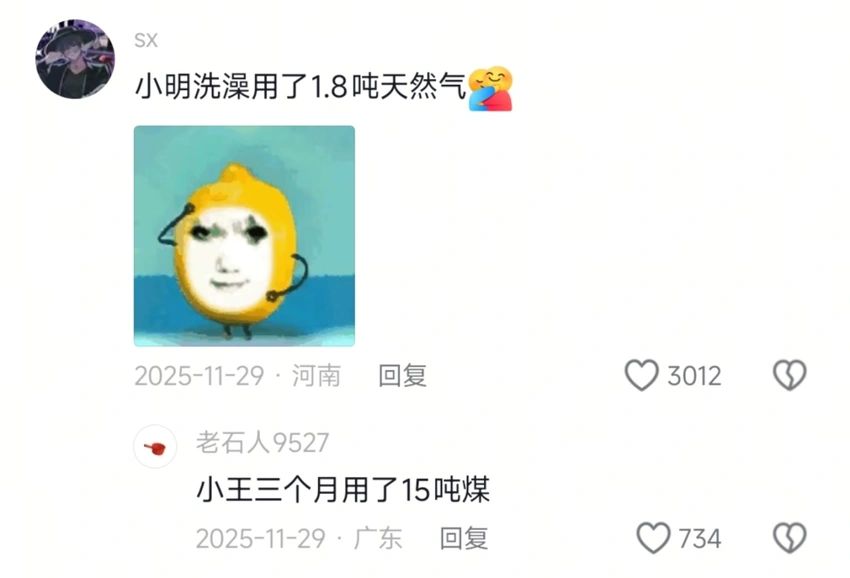Dislike 老石人9527 reply with broken heart
This screenshot has height=578, width=850.
(789, 538)
